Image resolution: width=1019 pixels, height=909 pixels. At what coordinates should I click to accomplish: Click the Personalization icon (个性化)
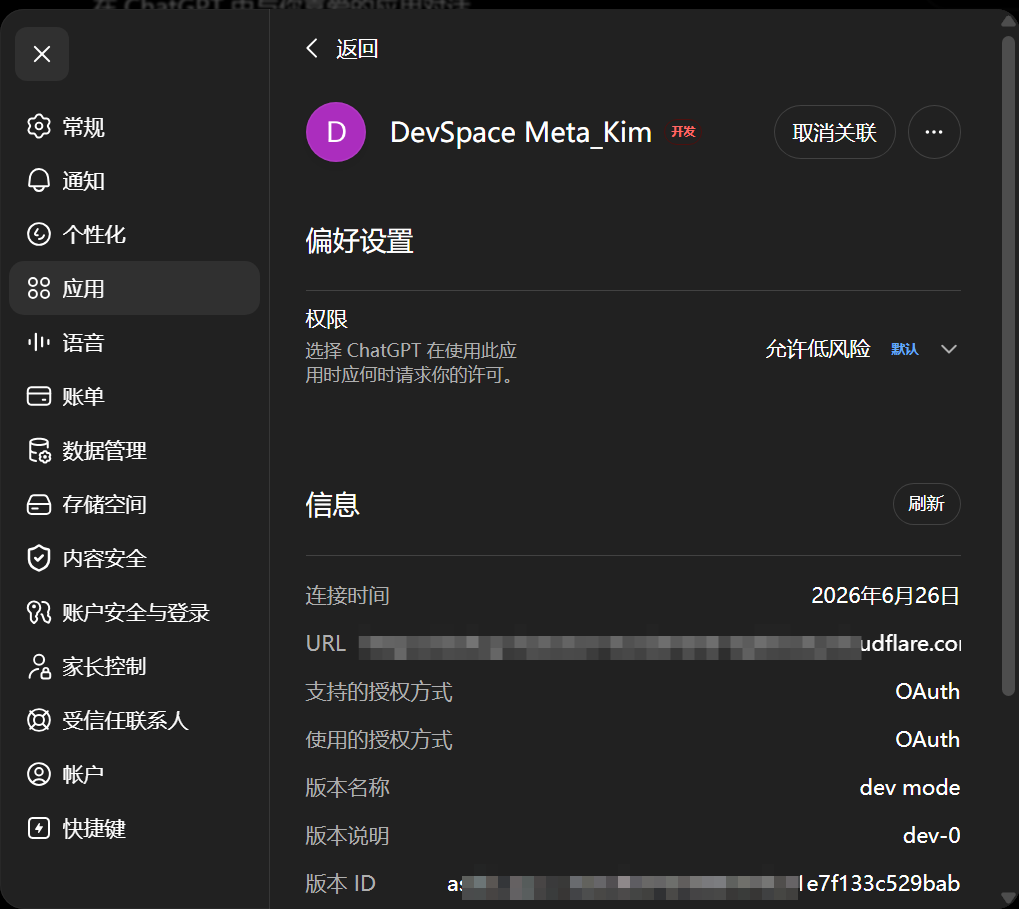(x=39, y=234)
